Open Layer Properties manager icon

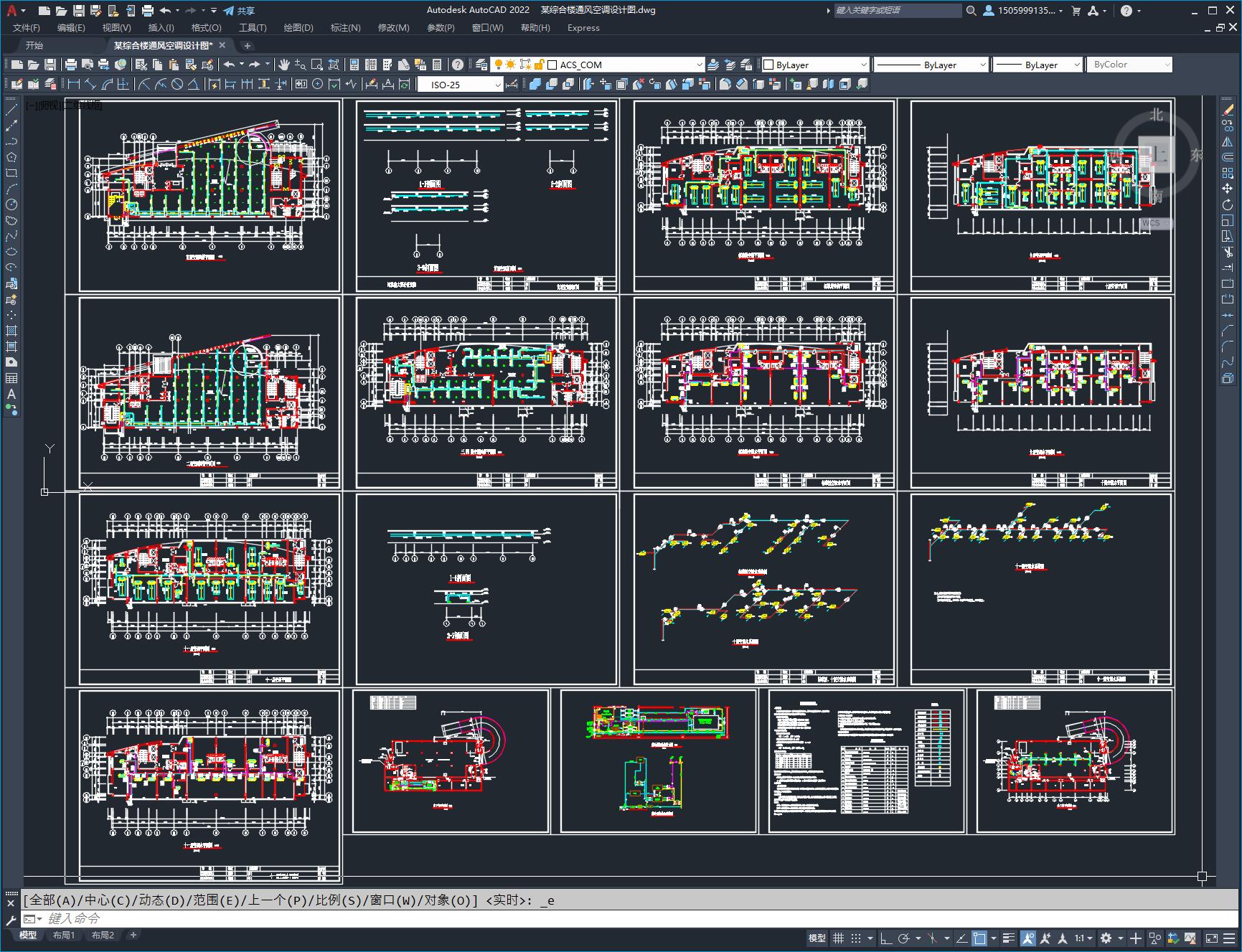[481, 65]
